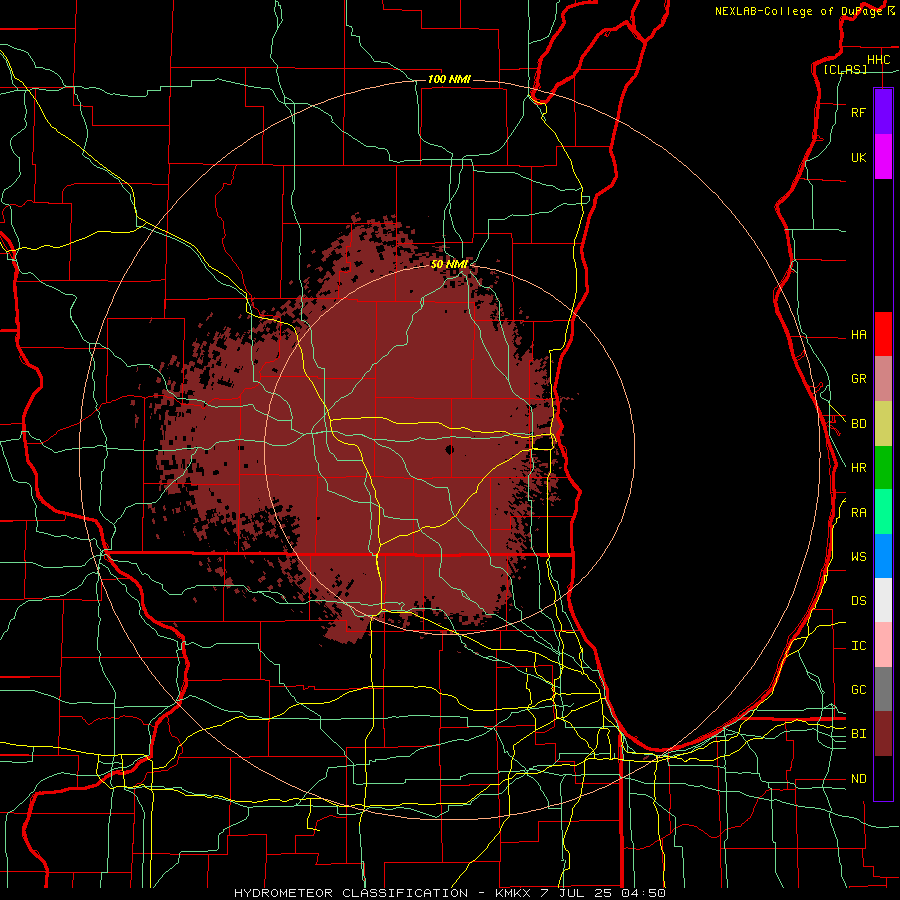Click the RA light-green legend swatch

click(883, 512)
